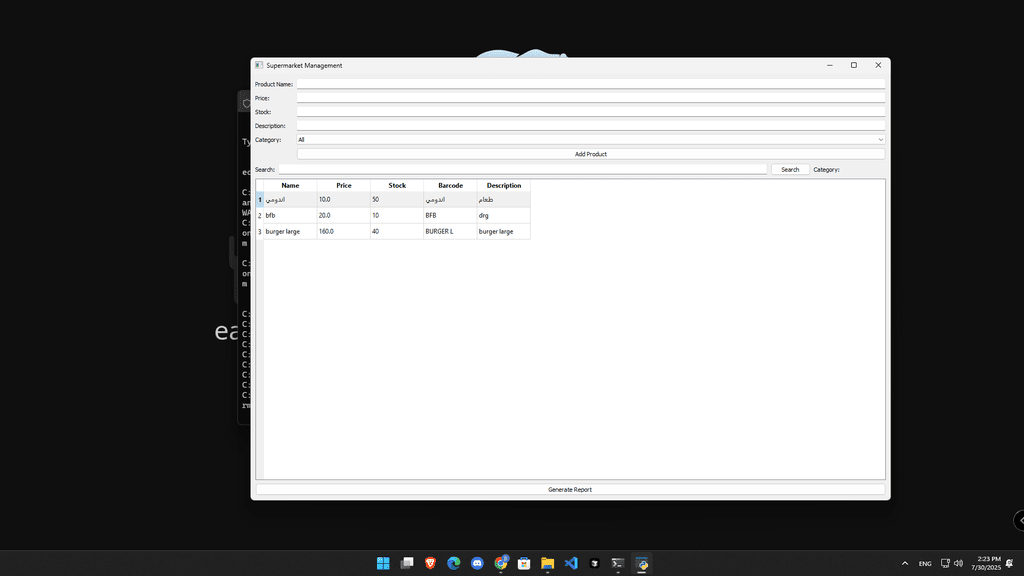Launch Brave browser from the taskbar
This screenshot has width=1024, height=576.
coord(430,563)
